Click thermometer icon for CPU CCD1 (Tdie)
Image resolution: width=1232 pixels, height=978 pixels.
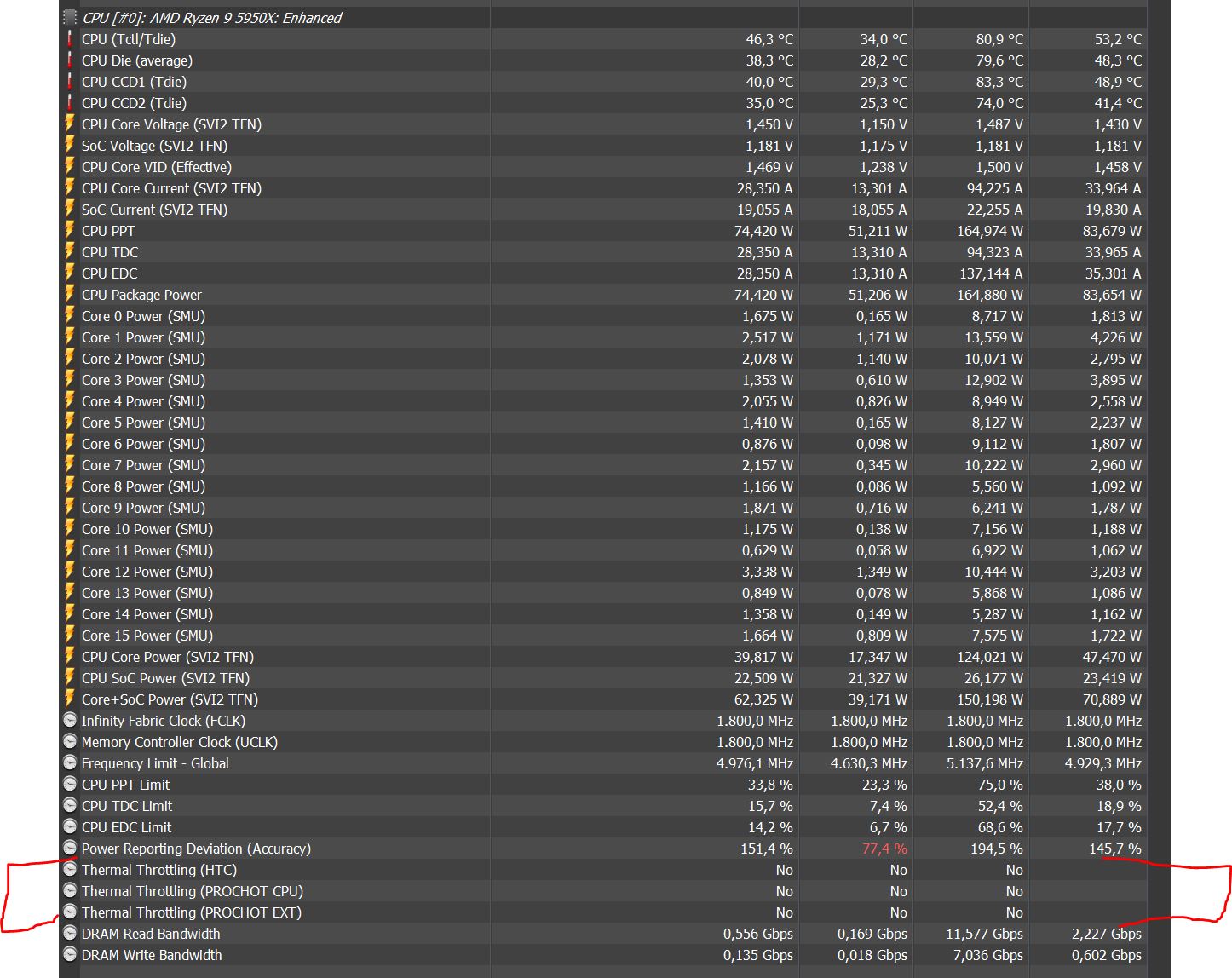(x=70, y=81)
